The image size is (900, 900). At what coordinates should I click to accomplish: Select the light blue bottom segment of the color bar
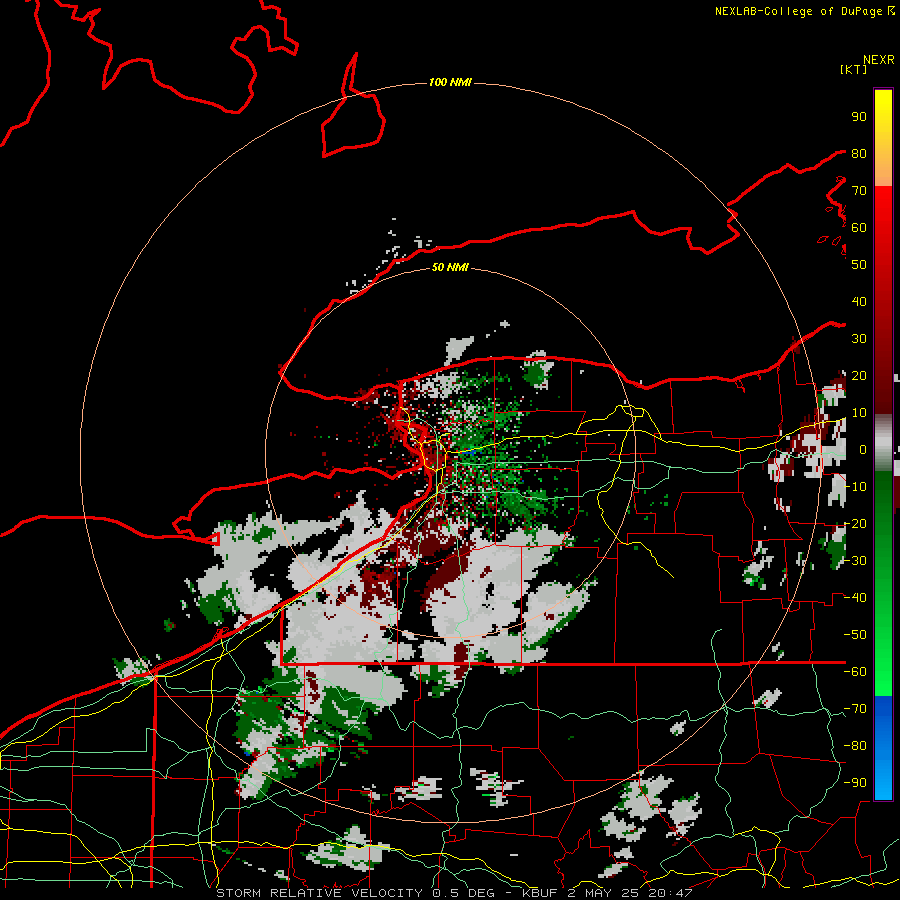point(883,778)
